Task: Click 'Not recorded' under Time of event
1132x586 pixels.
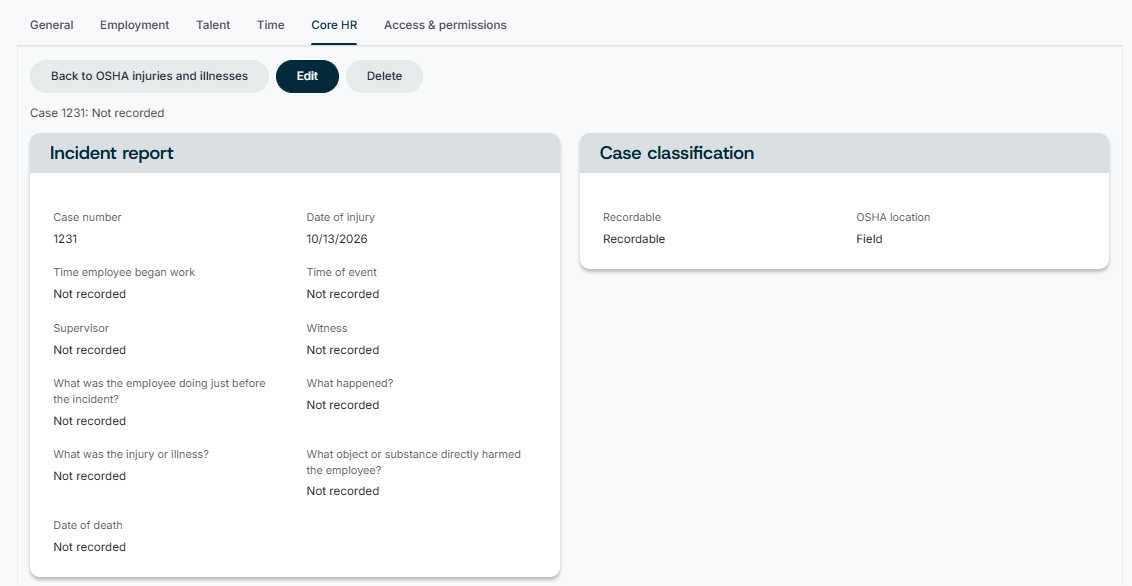Action: click(x=343, y=294)
